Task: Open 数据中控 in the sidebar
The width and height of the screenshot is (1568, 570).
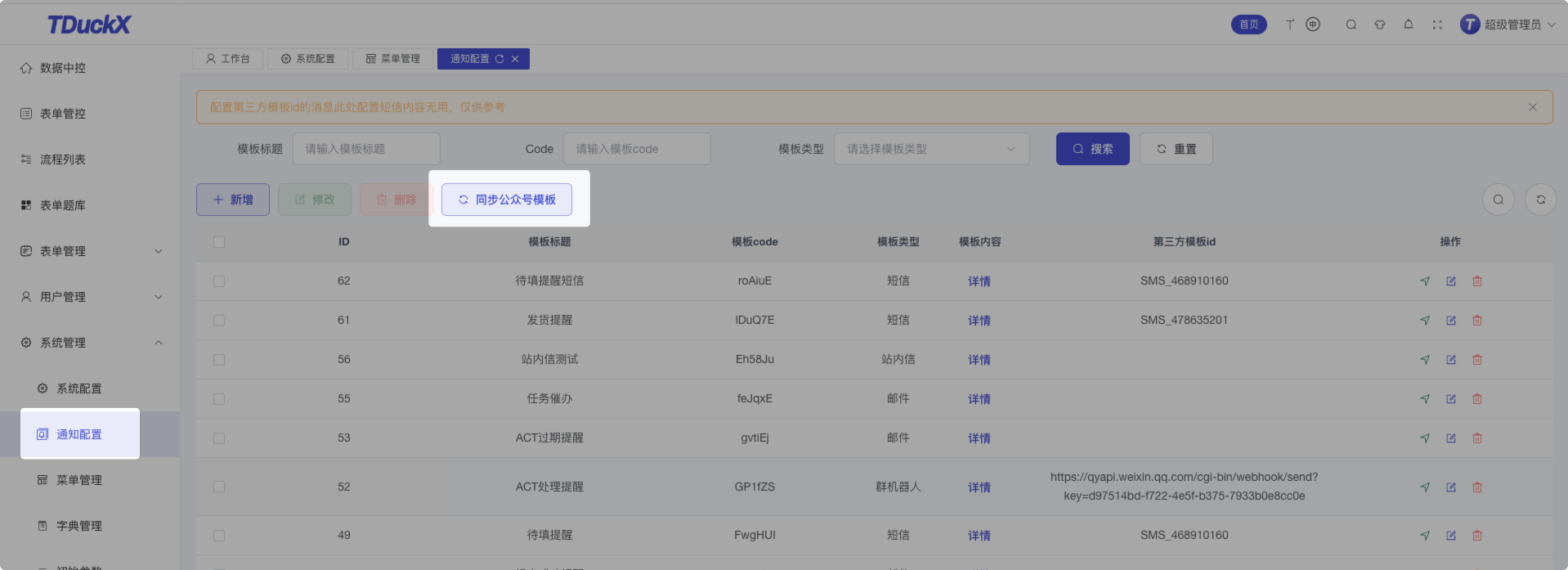Action: point(90,68)
